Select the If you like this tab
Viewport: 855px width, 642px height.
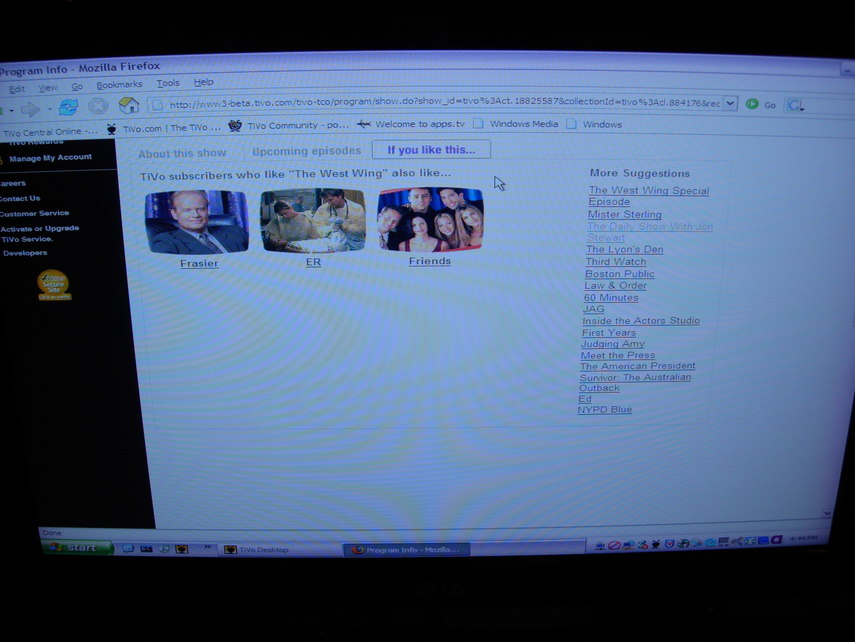[431, 149]
